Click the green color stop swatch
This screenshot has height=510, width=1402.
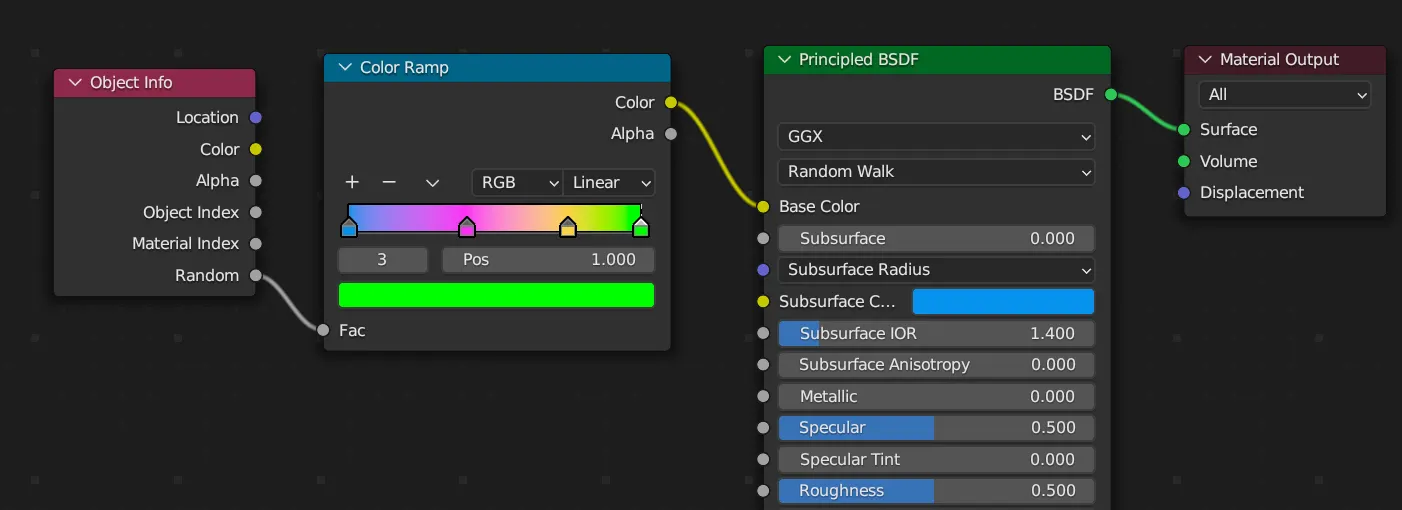tap(496, 295)
